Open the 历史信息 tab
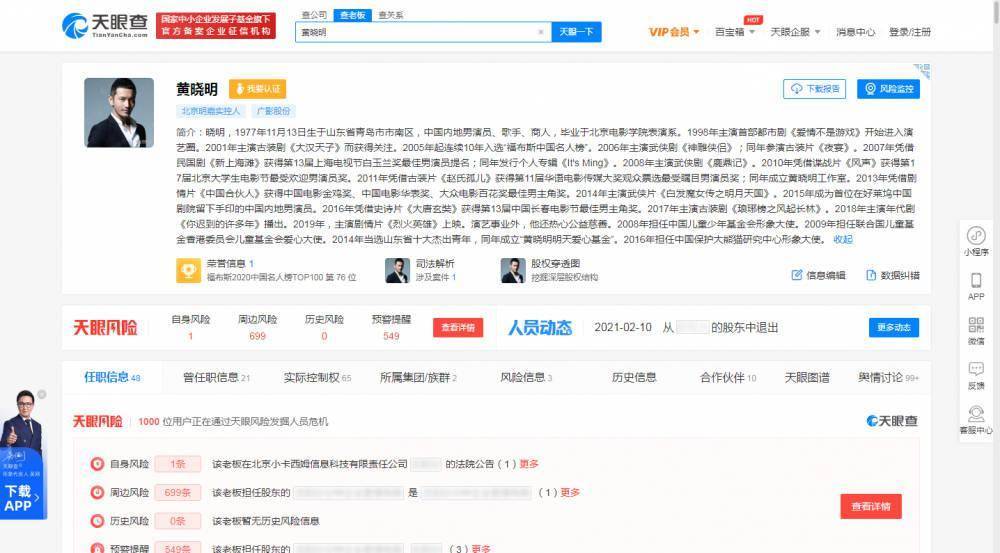The image size is (1000, 553). tap(634, 378)
